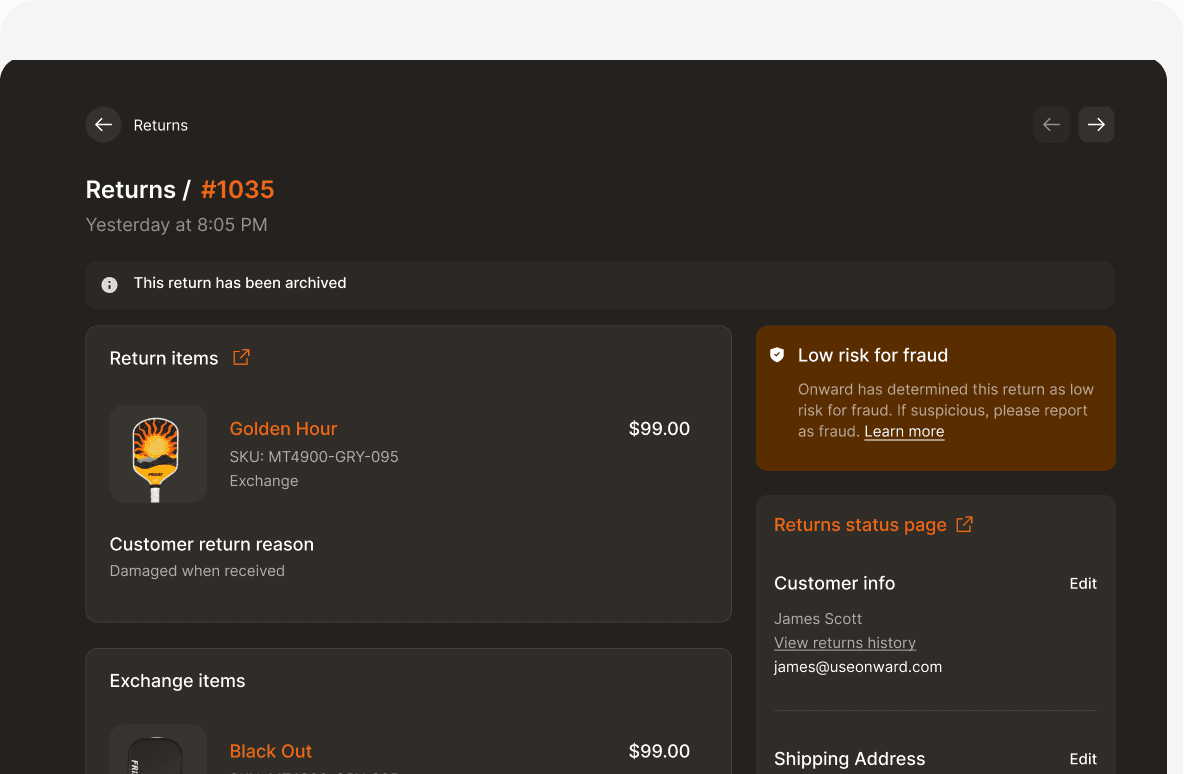This screenshot has width=1184, height=774.
Task: Click the Damaged when received reason text
Action: point(197,571)
